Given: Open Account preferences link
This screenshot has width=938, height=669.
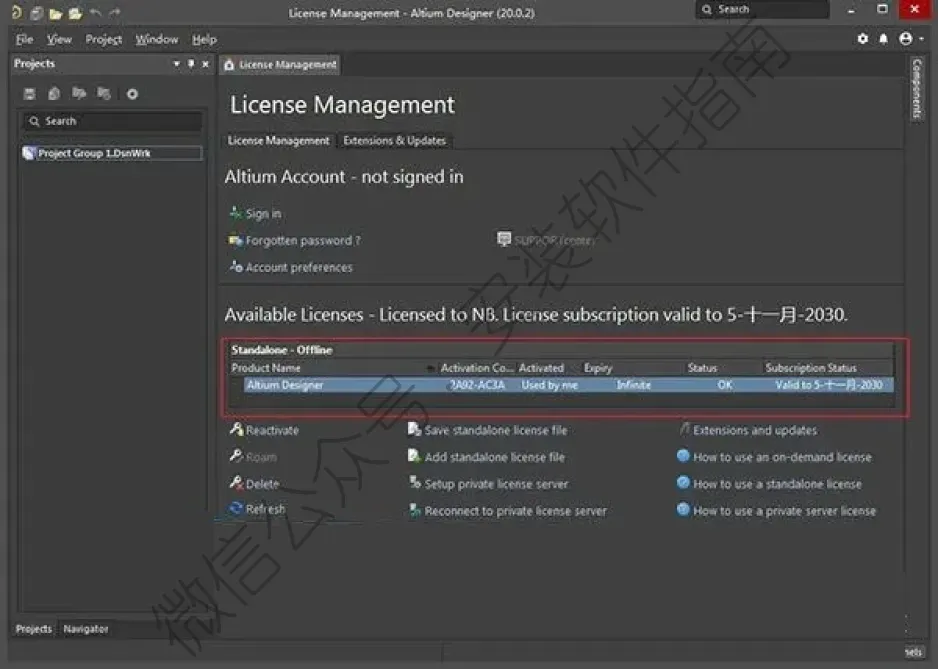Looking at the screenshot, I should (x=299, y=267).
